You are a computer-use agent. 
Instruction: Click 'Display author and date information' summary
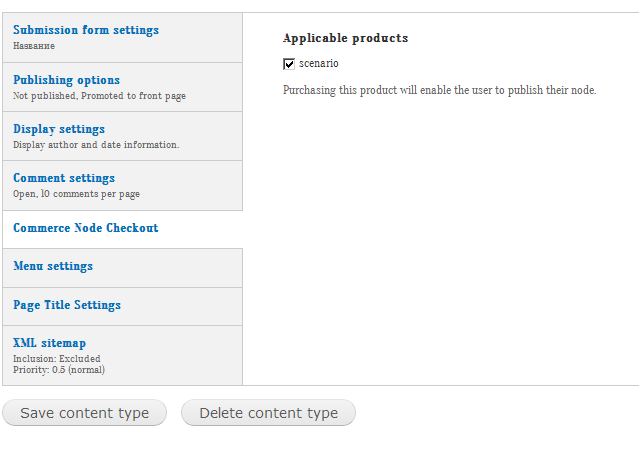96,145
